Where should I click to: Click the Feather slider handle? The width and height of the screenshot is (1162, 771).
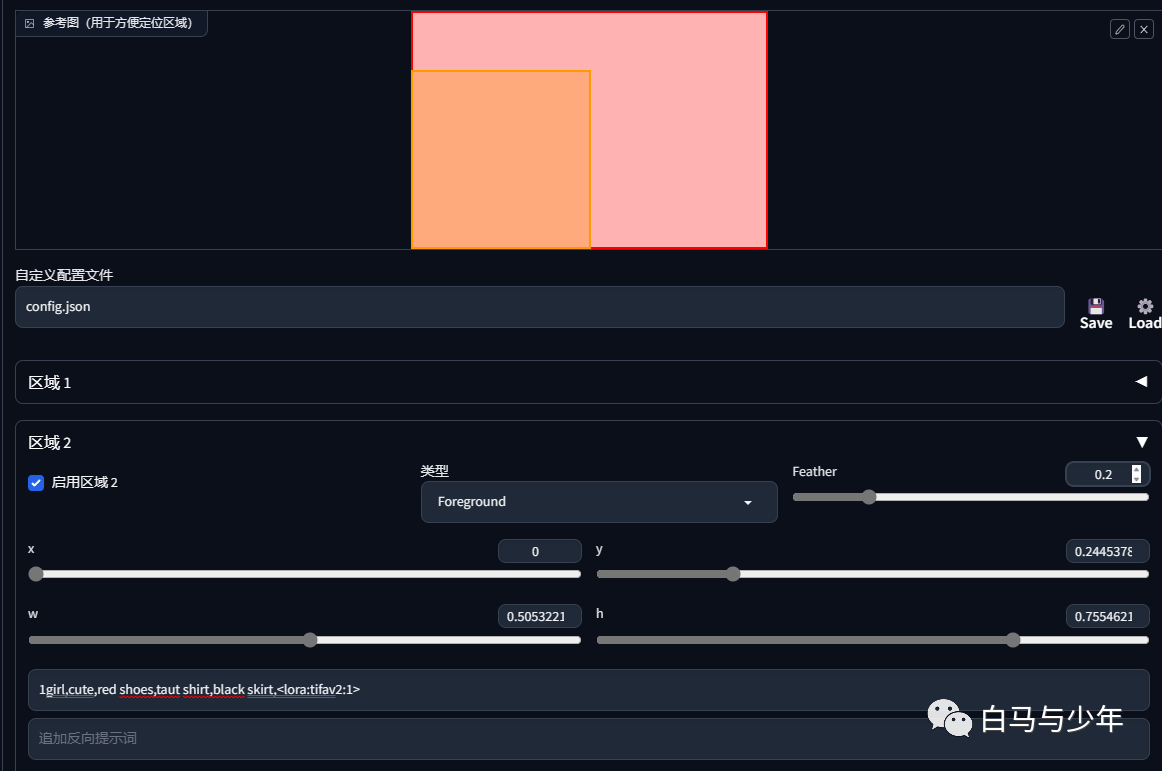click(869, 497)
